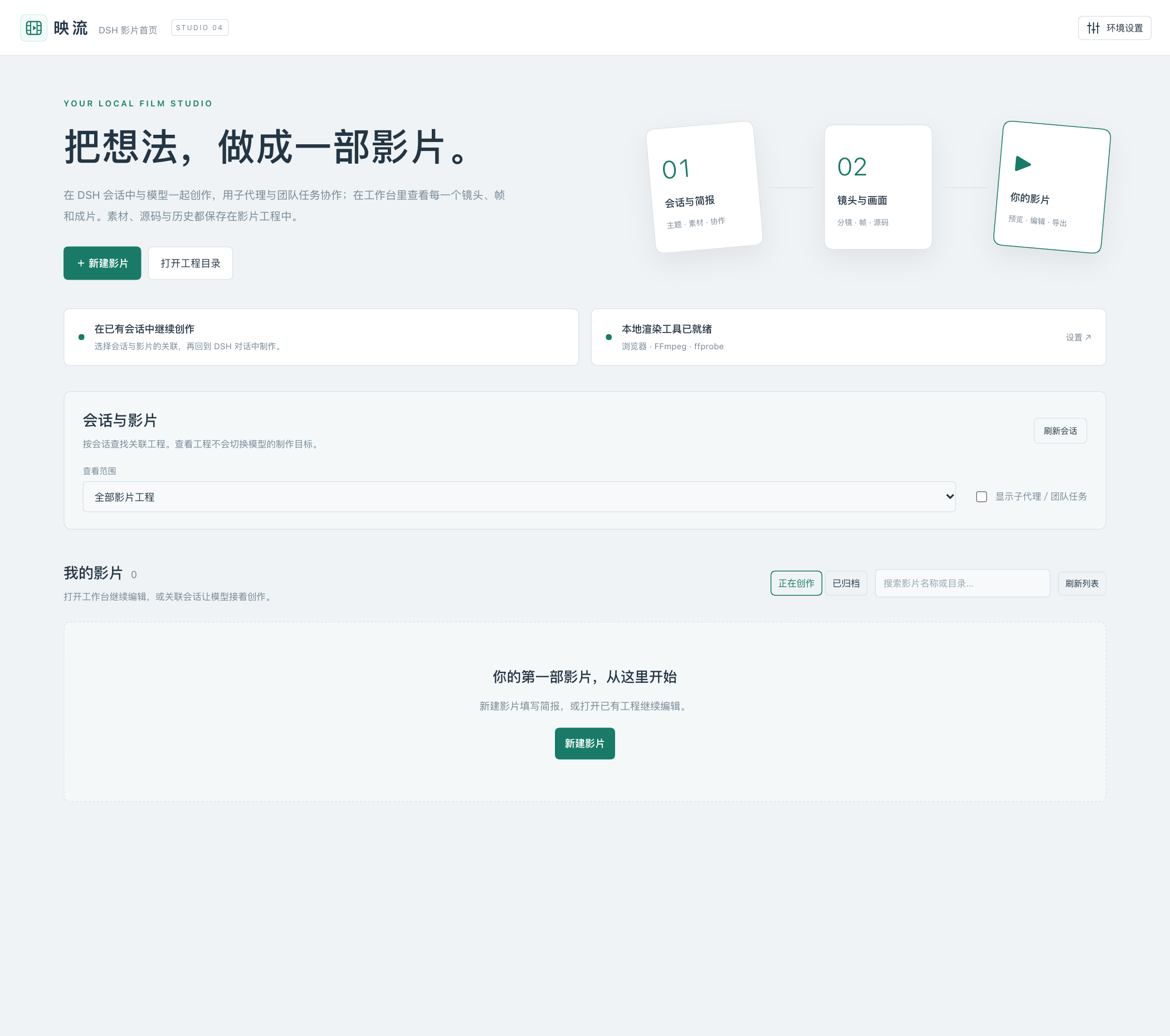Open the 设置 ↗ link for render tools
Image resolution: width=1170 pixels, height=1036 pixels.
pyautogui.click(x=1079, y=338)
